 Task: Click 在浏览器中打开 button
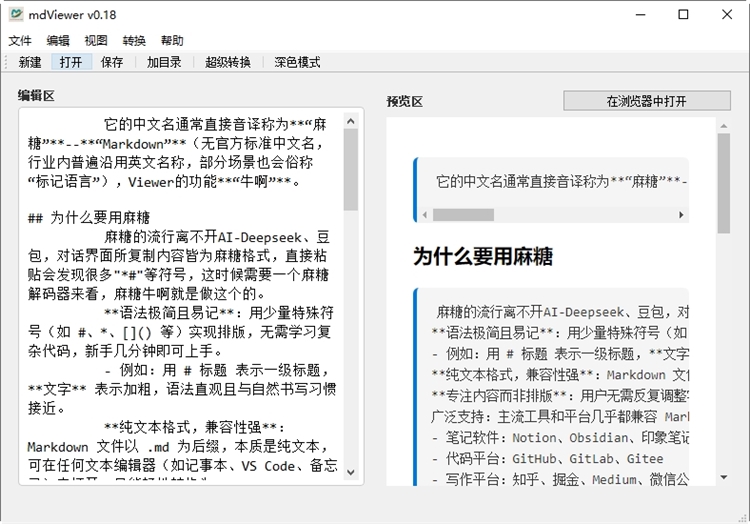click(647, 101)
